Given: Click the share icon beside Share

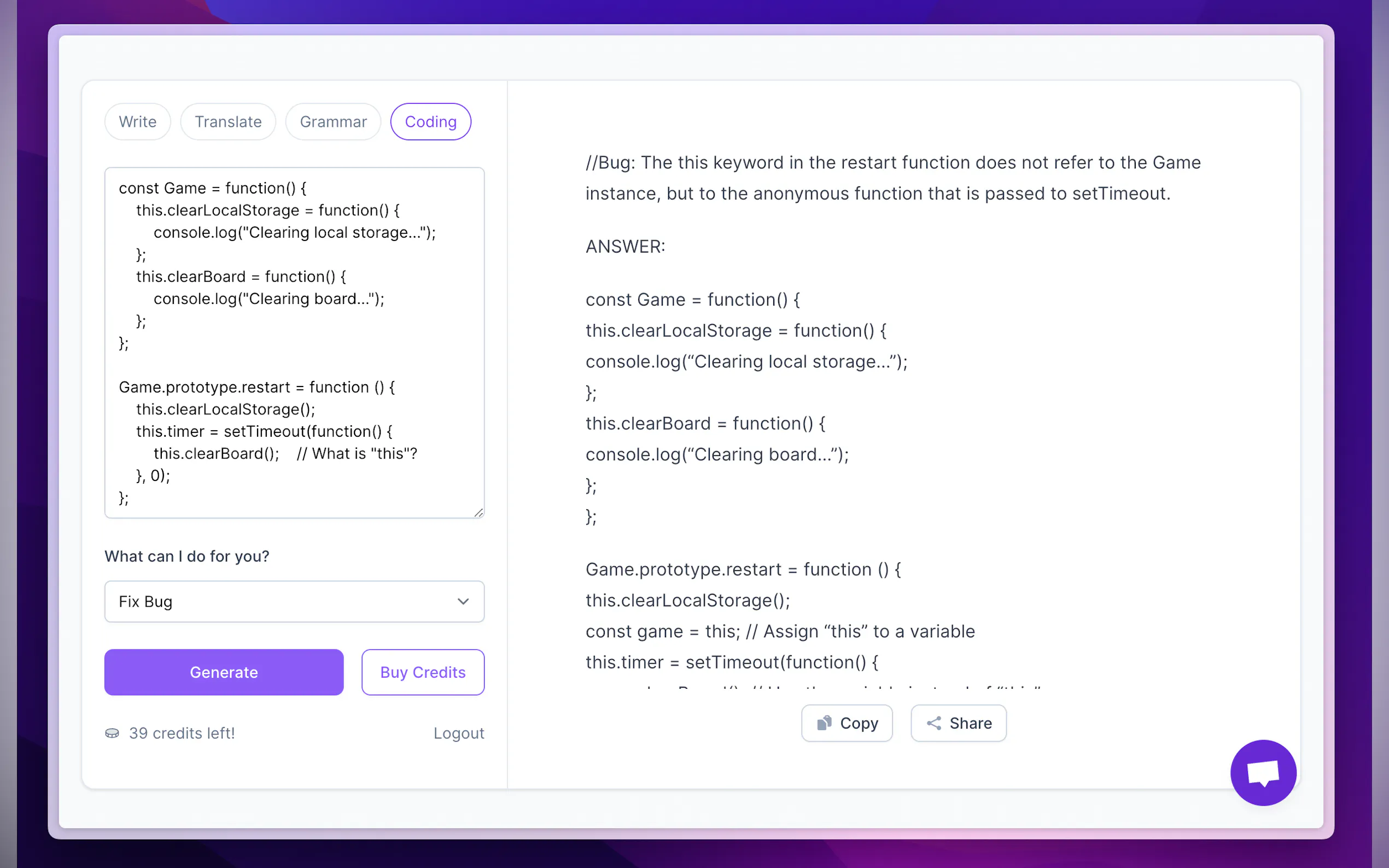Looking at the screenshot, I should 933,723.
